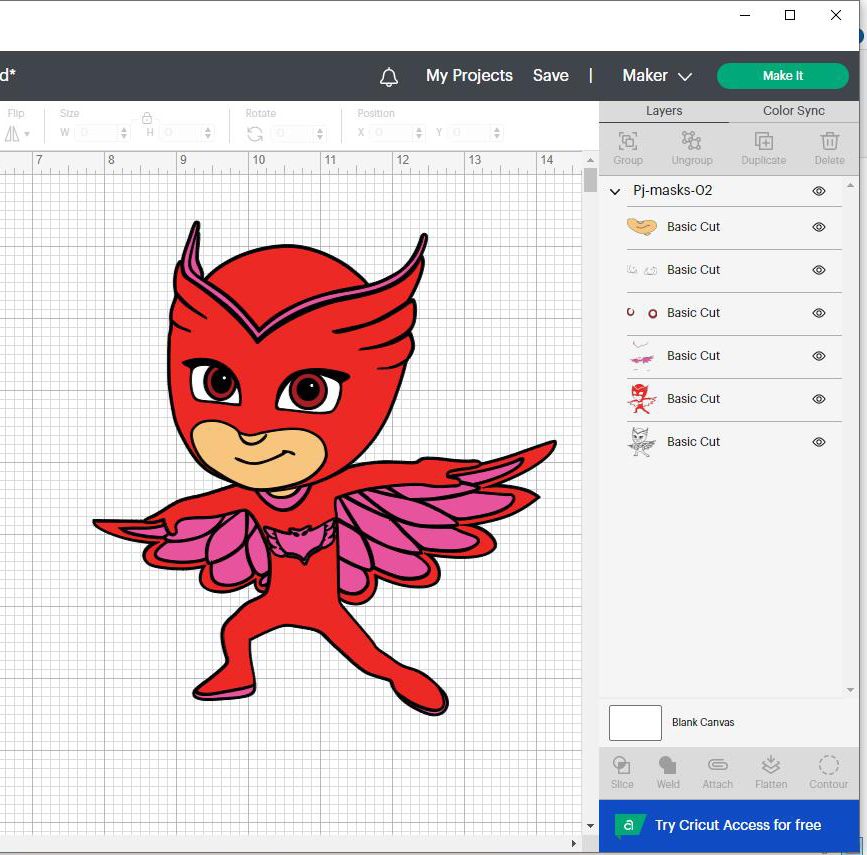Viewport: 867px width, 855px height.
Task: Hide the Pj-masks-02 group
Action: (x=819, y=191)
